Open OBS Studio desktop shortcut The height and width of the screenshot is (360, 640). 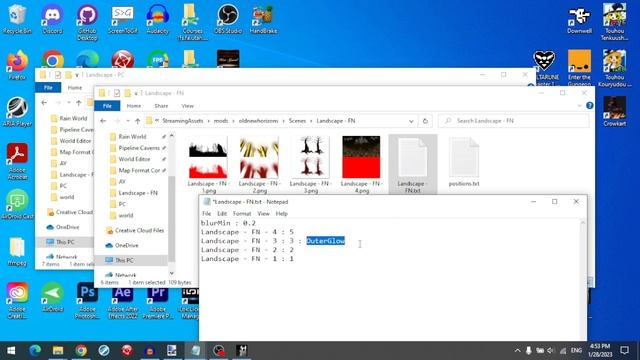click(x=228, y=18)
